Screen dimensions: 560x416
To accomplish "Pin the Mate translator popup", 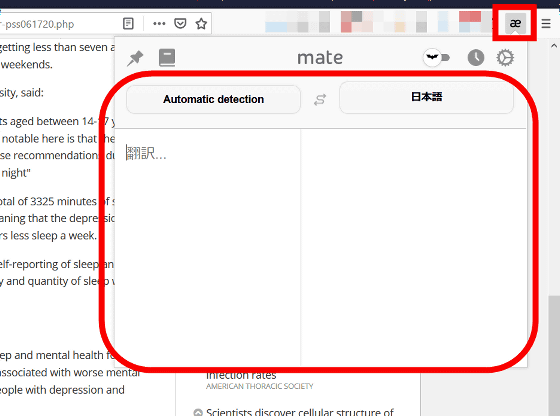I will (x=135, y=58).
